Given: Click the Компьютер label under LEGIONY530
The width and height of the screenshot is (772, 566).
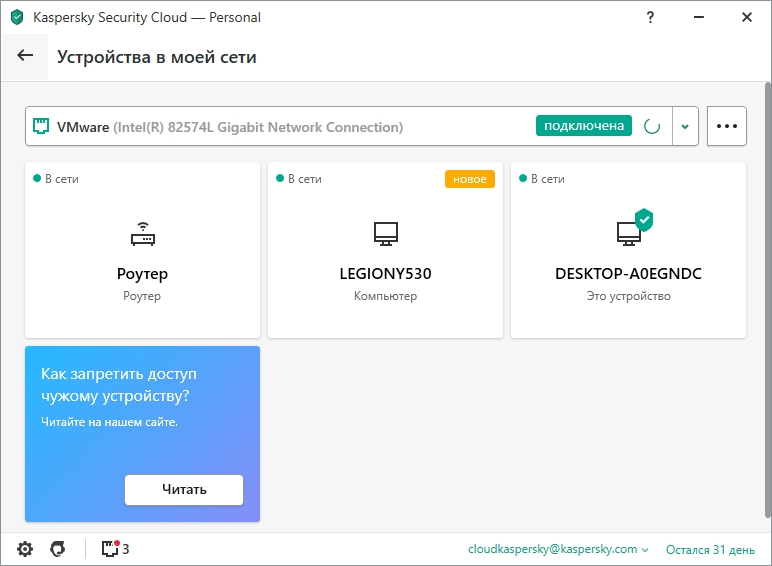Looking at the screenshot, I should point(386,296).
